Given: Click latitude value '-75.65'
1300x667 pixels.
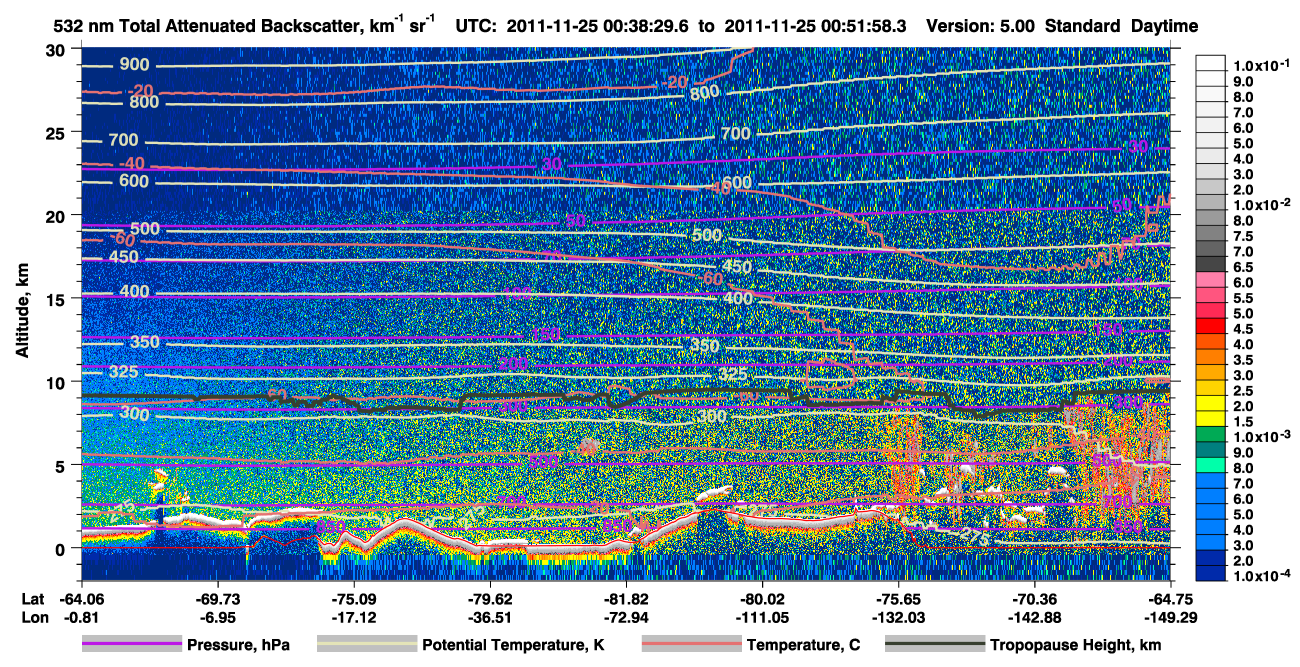Looking at the screenshot, I should tap(898, 598).
